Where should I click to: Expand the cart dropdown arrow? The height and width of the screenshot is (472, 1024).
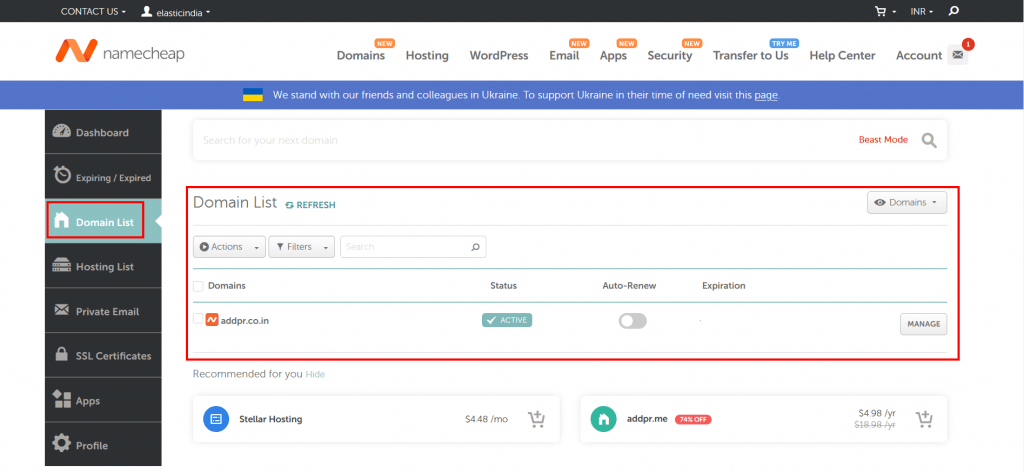[x=894, y=12]
